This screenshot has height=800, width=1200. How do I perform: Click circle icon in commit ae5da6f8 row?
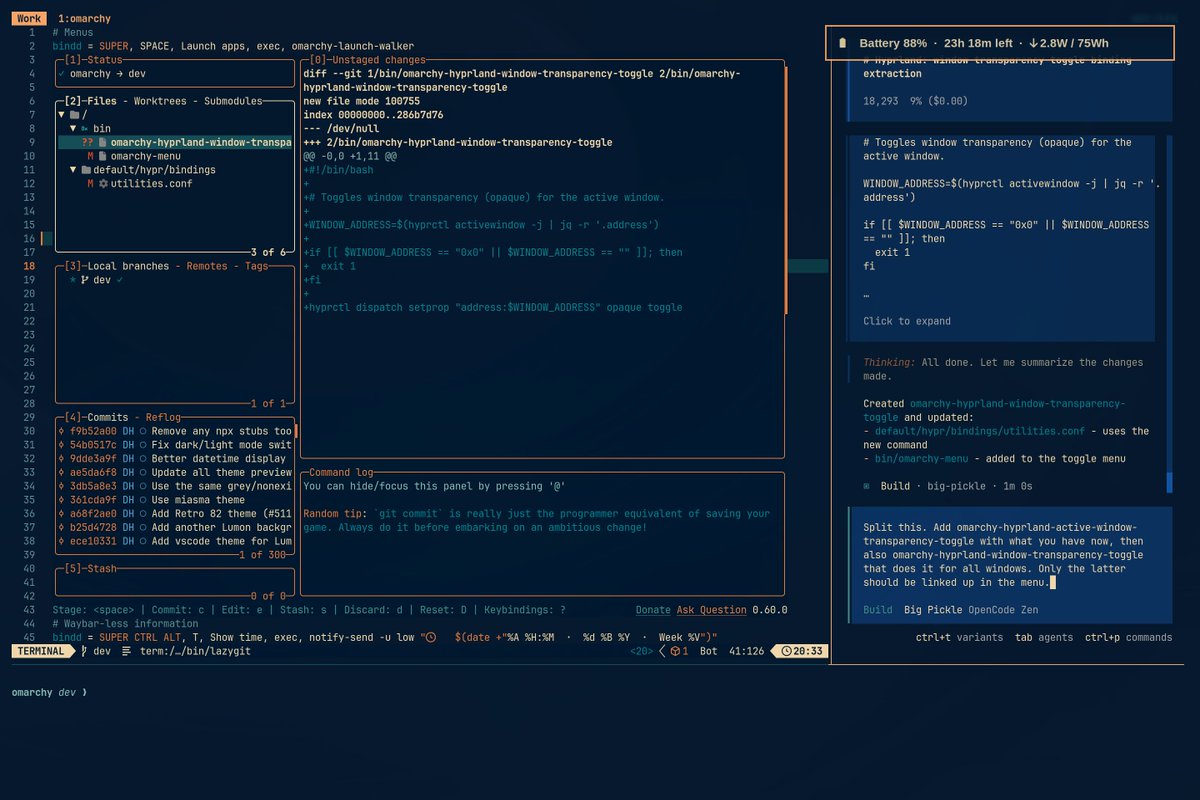(x=143, y=472)
